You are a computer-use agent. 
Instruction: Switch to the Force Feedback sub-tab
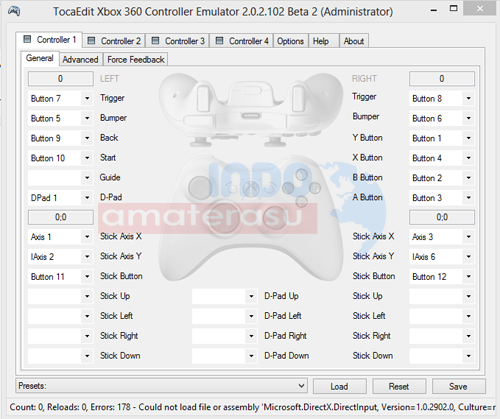click(135, 59)
